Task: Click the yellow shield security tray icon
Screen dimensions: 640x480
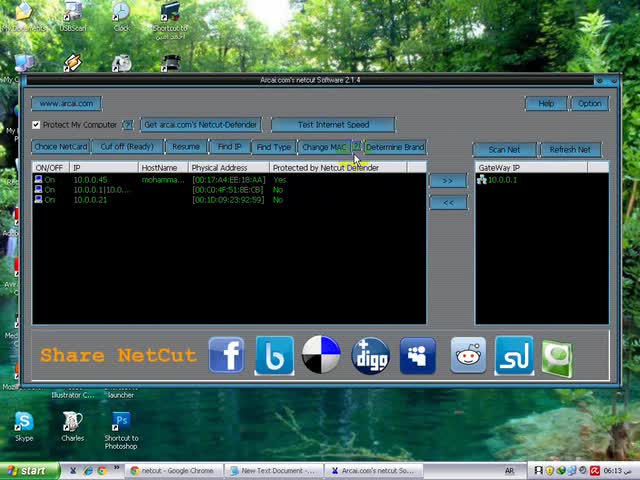Action: (x=550, y=471)
